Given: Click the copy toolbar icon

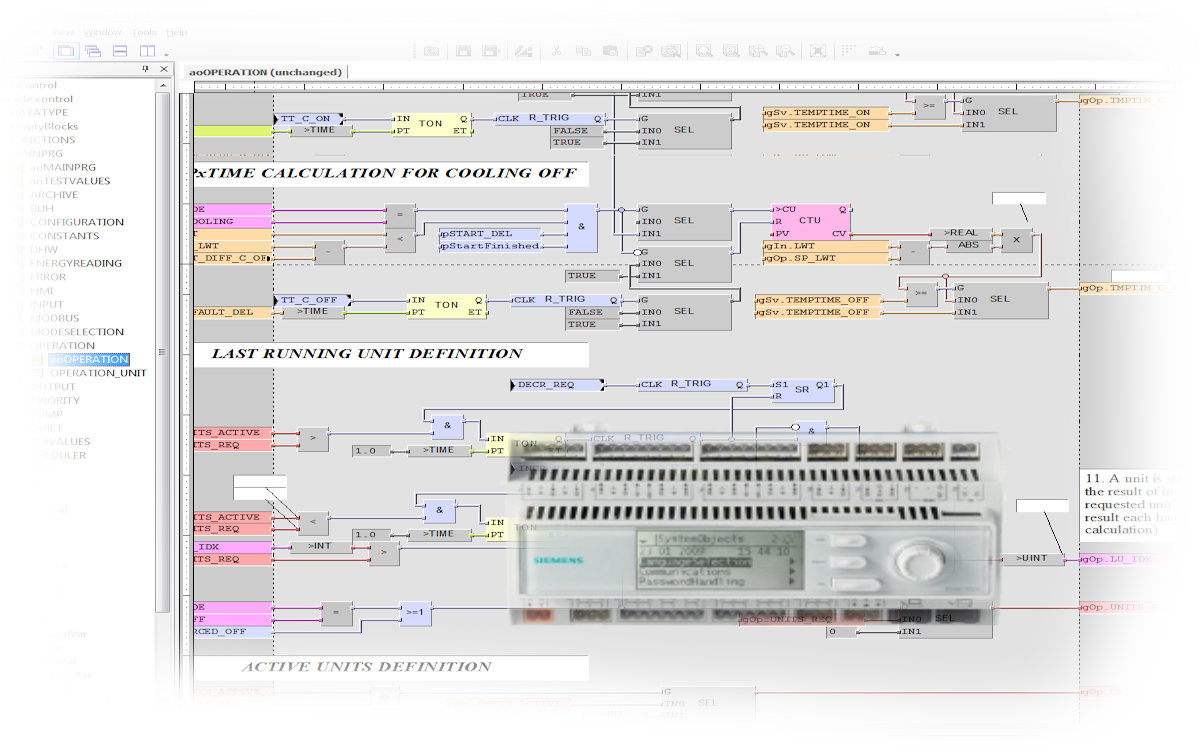Looking at the screenshot, I should [x=583, y=51].
